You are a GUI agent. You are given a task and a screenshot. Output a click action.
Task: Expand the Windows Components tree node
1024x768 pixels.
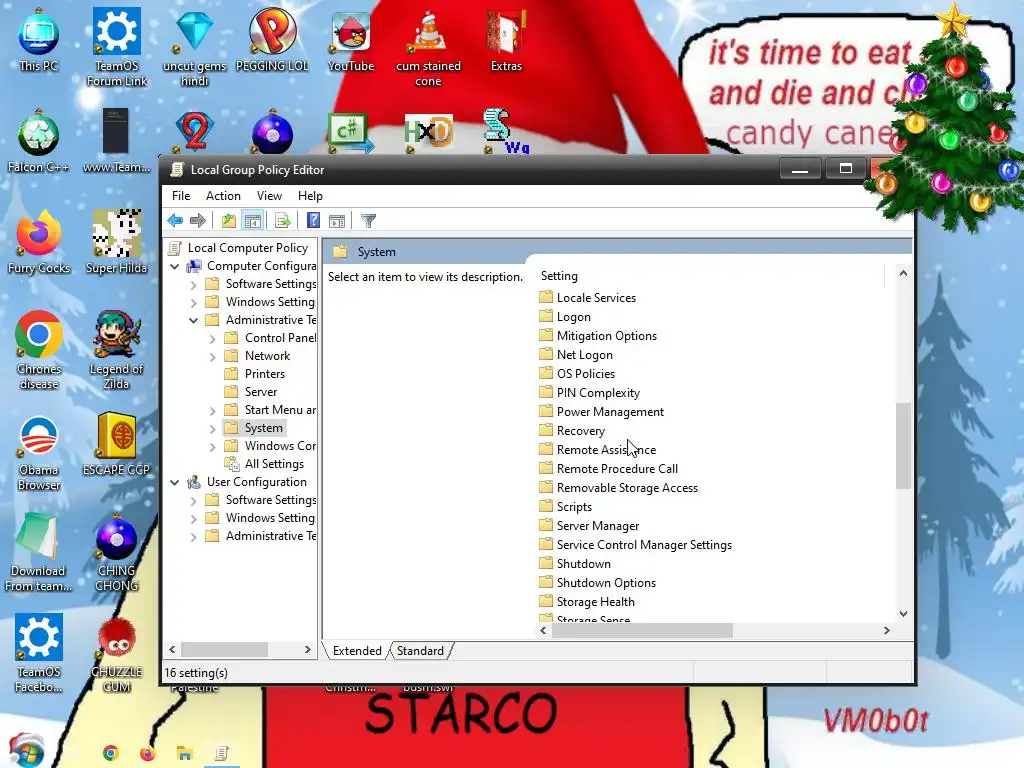[x=212, y=447]
